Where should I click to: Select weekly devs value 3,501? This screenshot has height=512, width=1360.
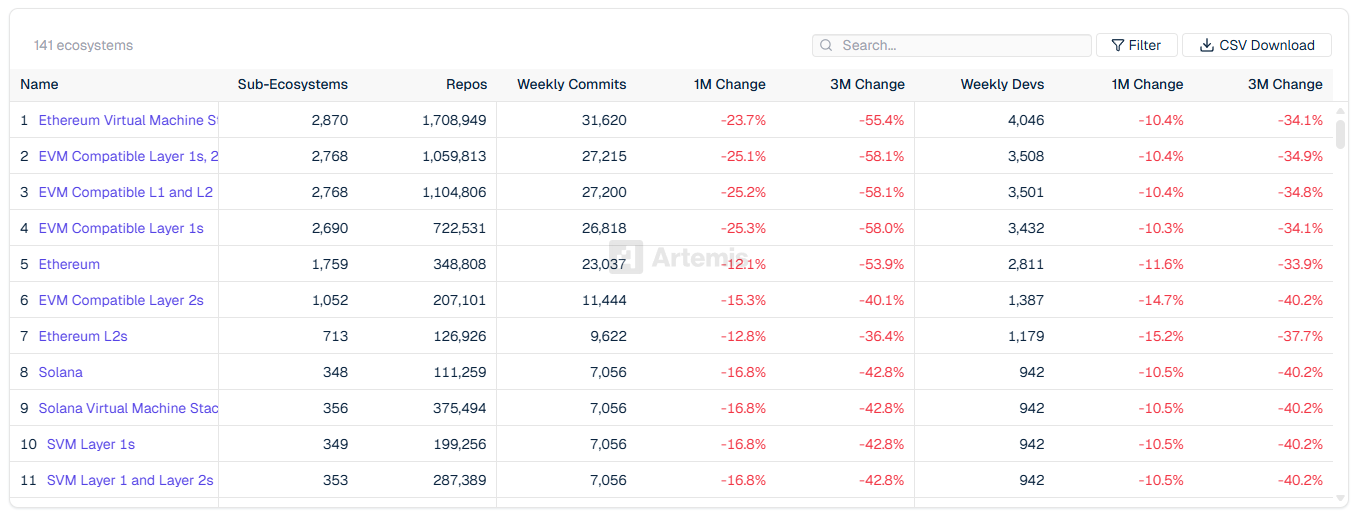coord(1026,192)
